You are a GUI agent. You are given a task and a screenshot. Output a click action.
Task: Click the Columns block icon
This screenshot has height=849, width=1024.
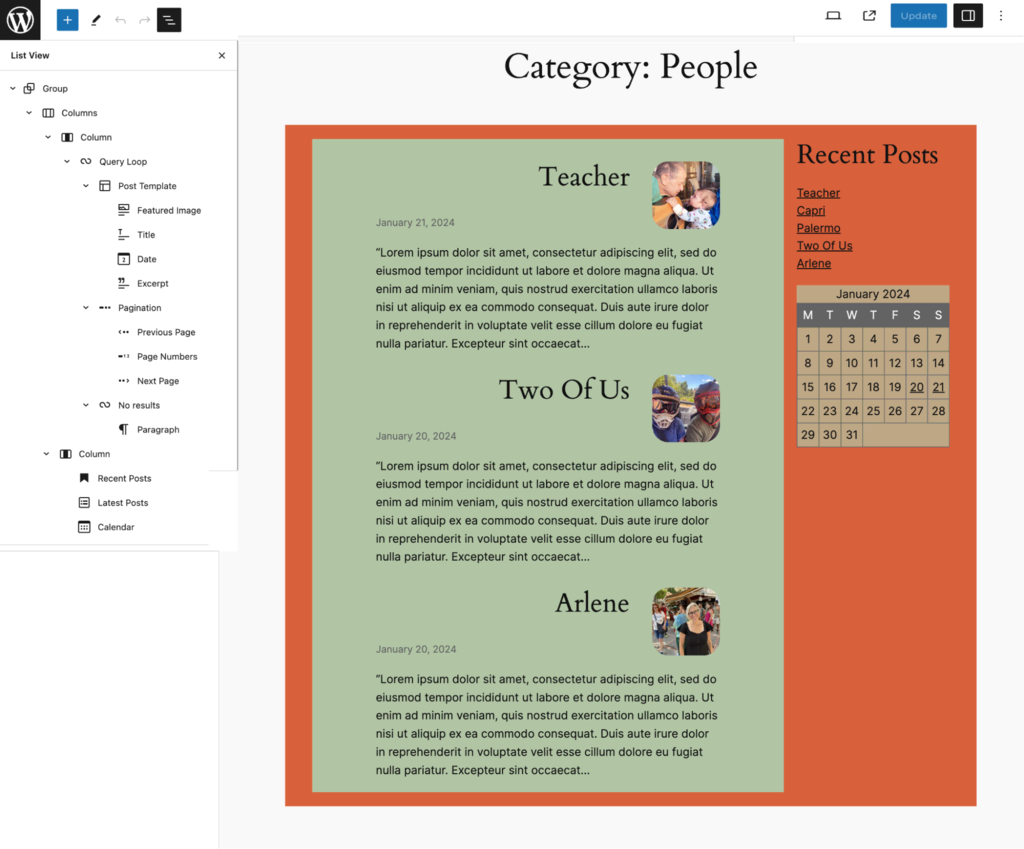point(48,113)
